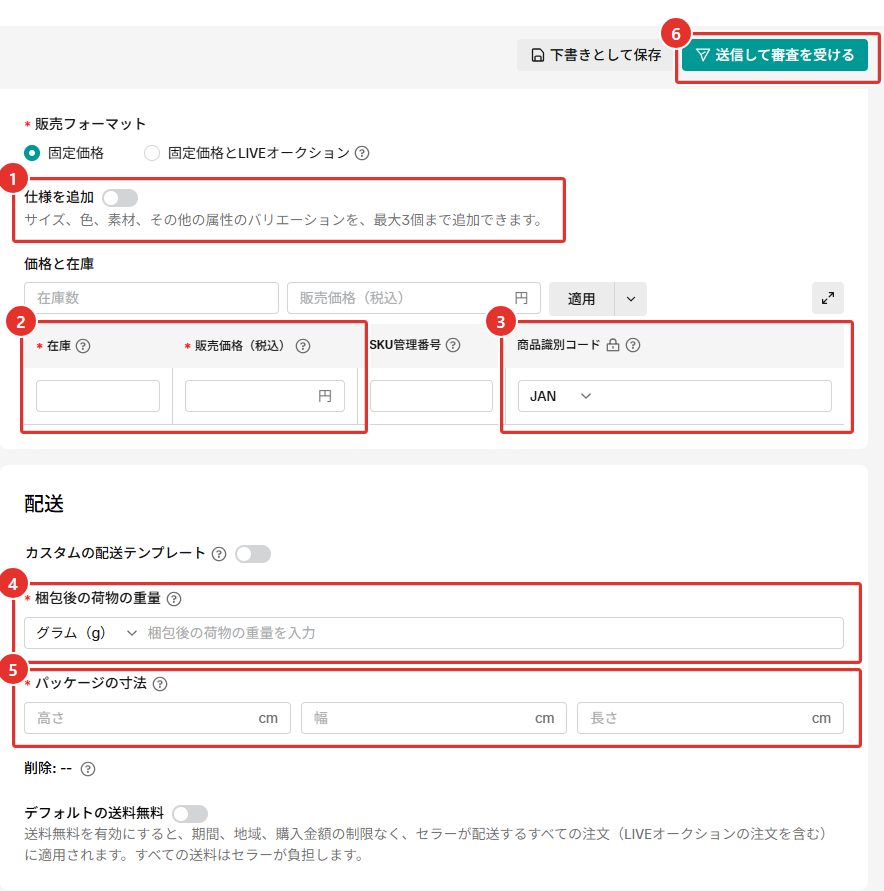This screenshot has height=891, width=884.
Task: Click 商品識別コード number input area
Action: [x=715, y=396]
